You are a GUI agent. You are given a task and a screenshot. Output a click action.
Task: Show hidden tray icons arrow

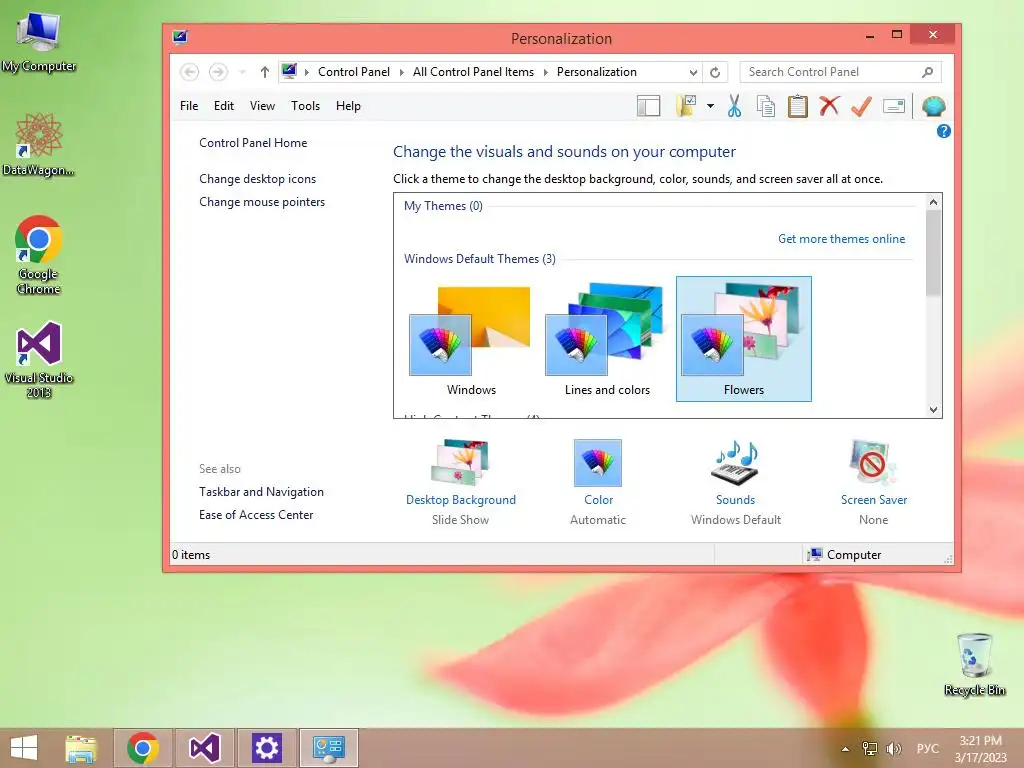pos(845,749)
